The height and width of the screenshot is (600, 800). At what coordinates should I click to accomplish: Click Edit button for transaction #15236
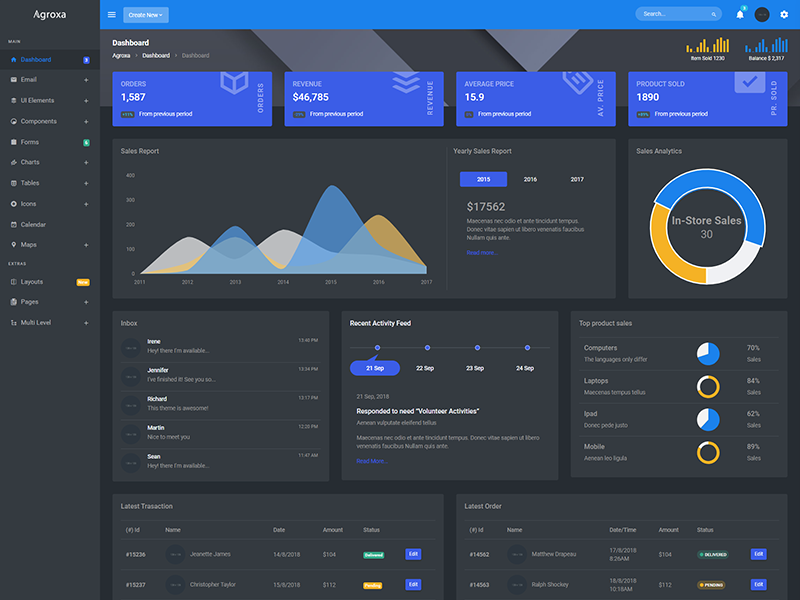[414, 554]
